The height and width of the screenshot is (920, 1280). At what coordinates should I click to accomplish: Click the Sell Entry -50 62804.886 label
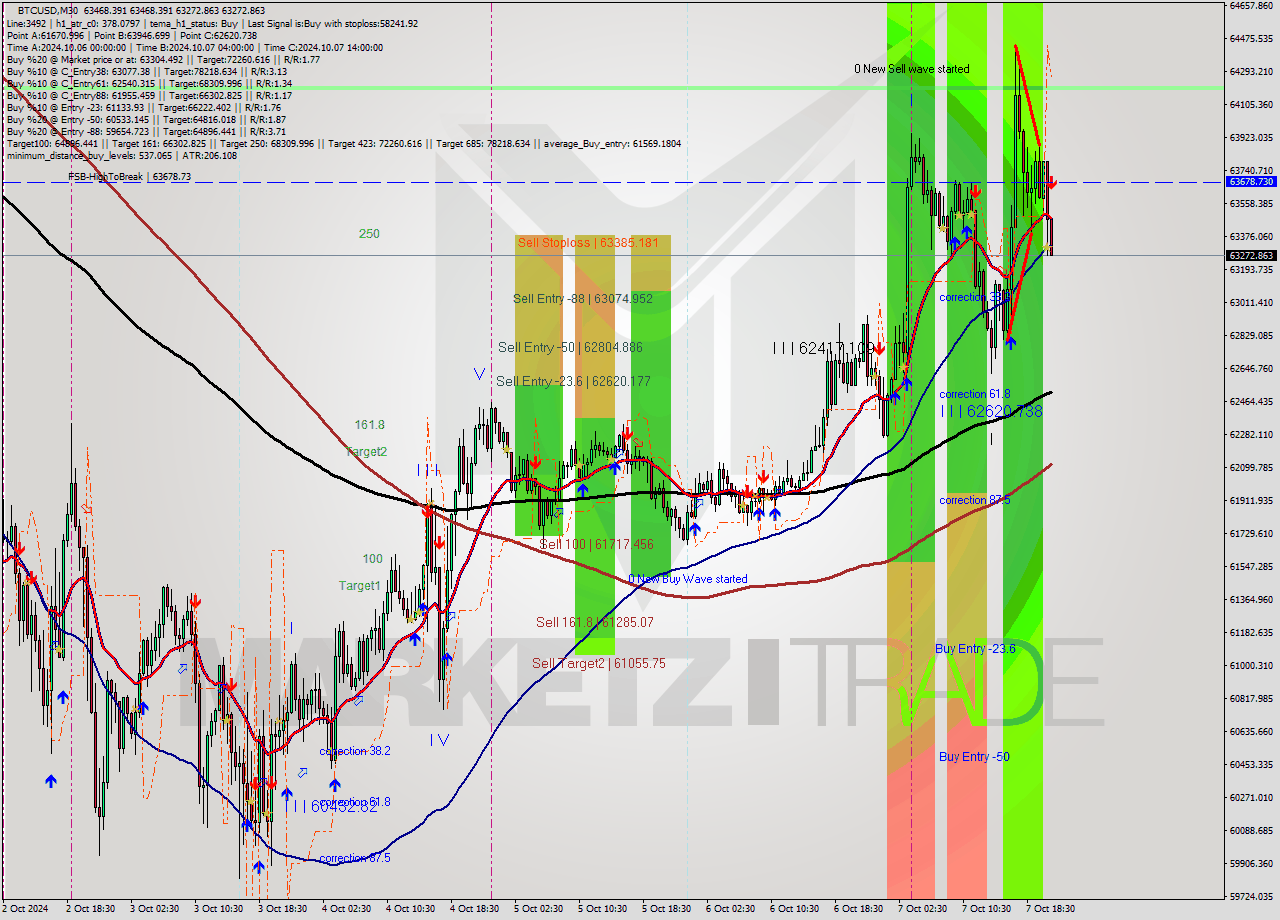[570, 347]
